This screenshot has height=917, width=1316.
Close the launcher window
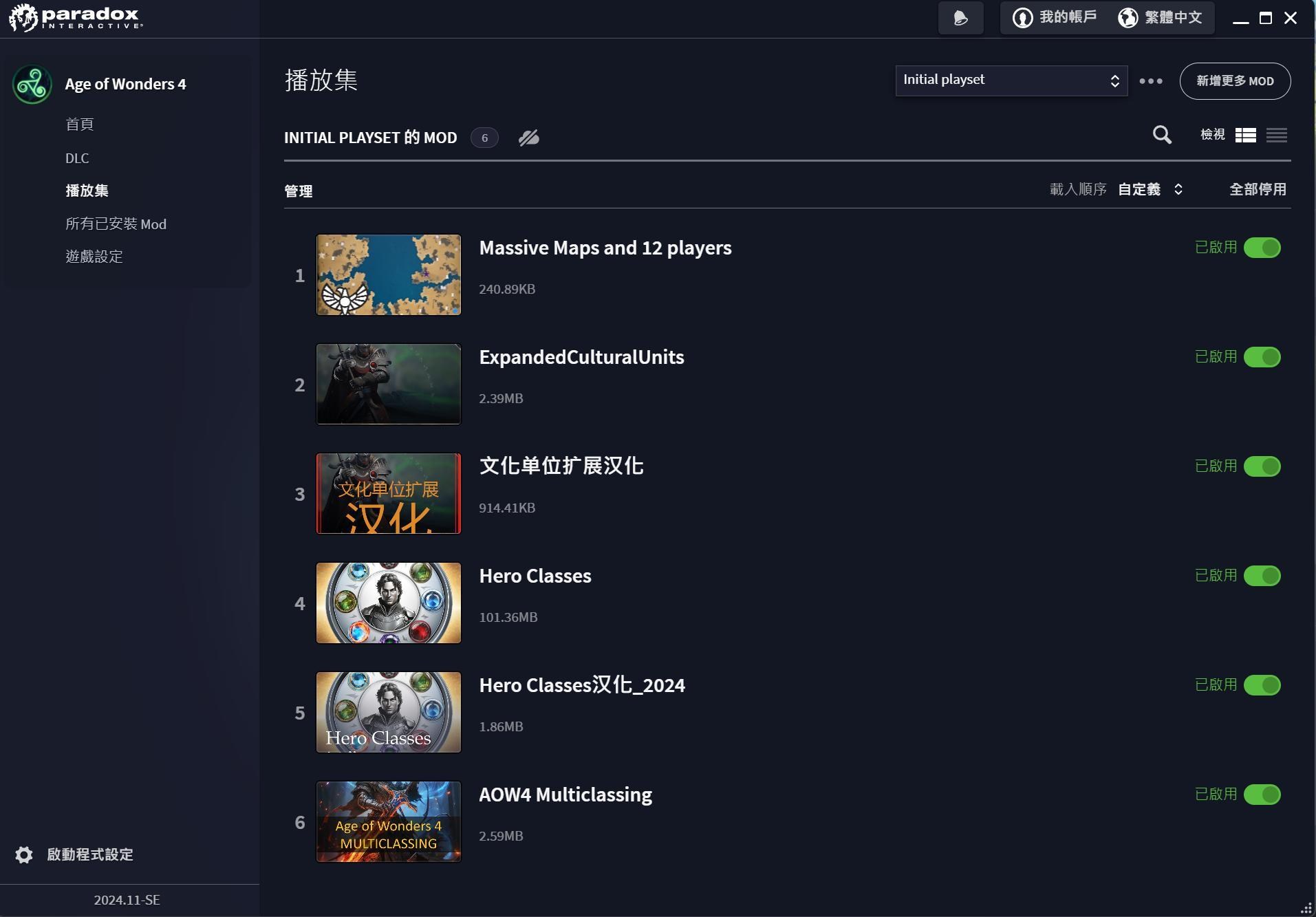1291,18
